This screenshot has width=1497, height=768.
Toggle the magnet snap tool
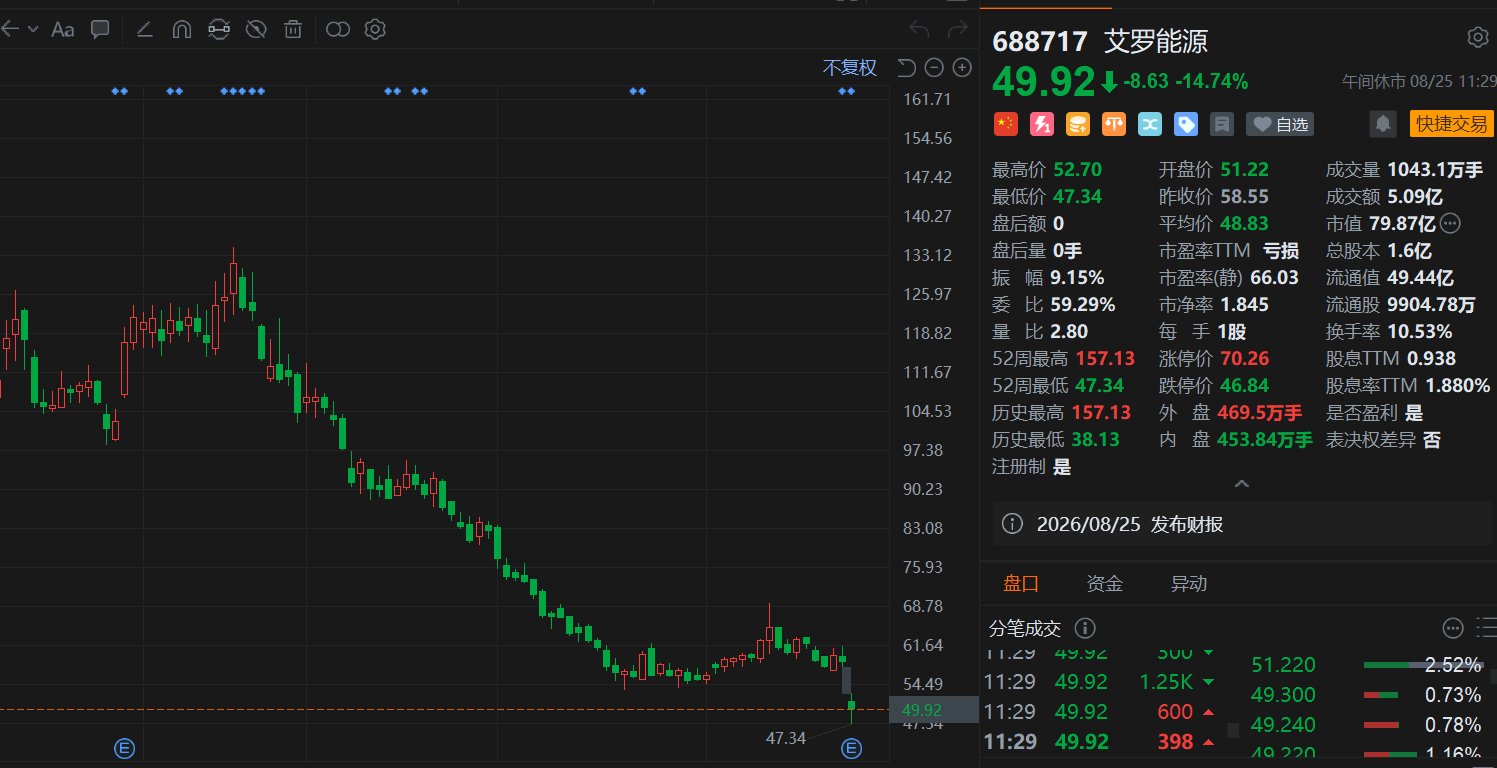point(181,29)
